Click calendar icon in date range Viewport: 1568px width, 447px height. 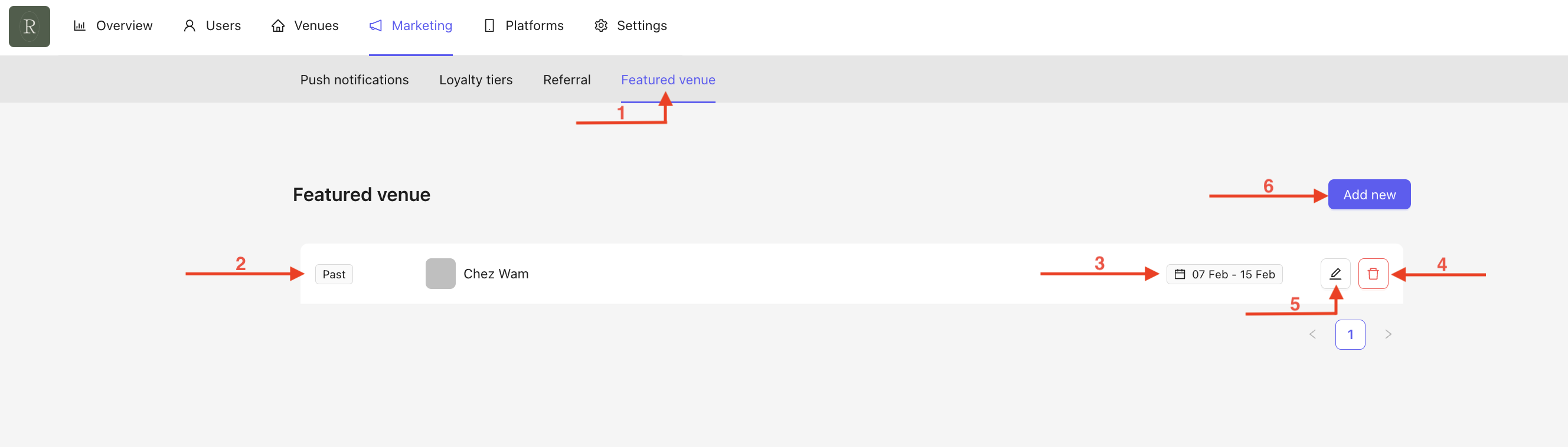pos(1179,274)
